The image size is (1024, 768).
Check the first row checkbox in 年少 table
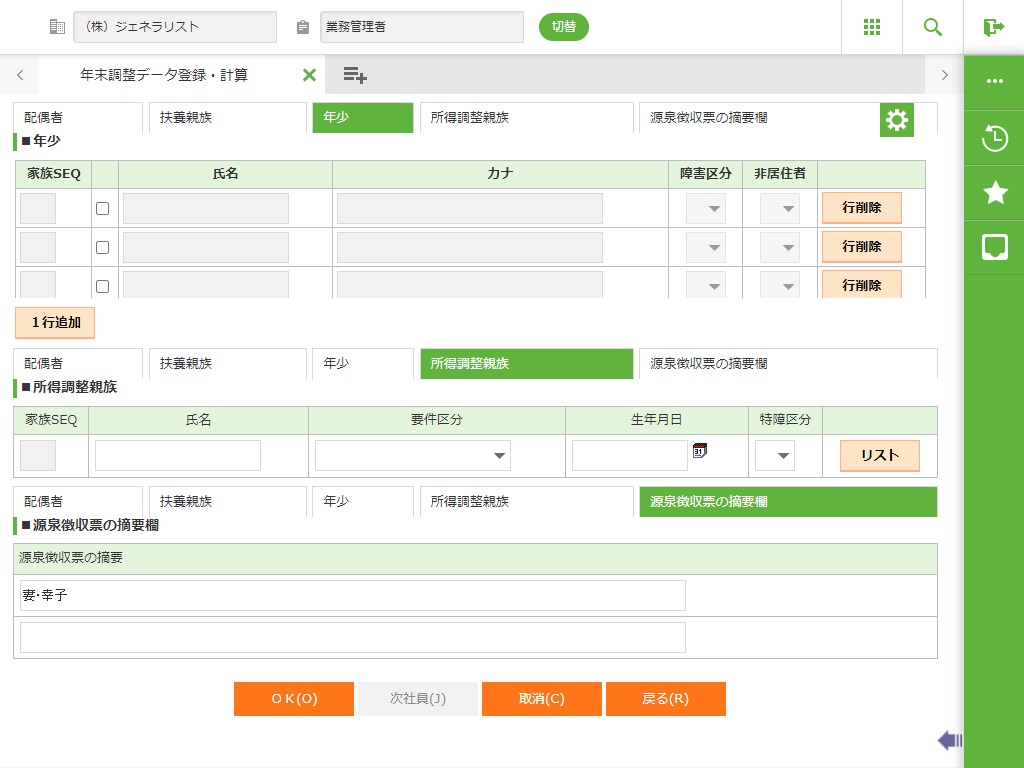point(102,208)
